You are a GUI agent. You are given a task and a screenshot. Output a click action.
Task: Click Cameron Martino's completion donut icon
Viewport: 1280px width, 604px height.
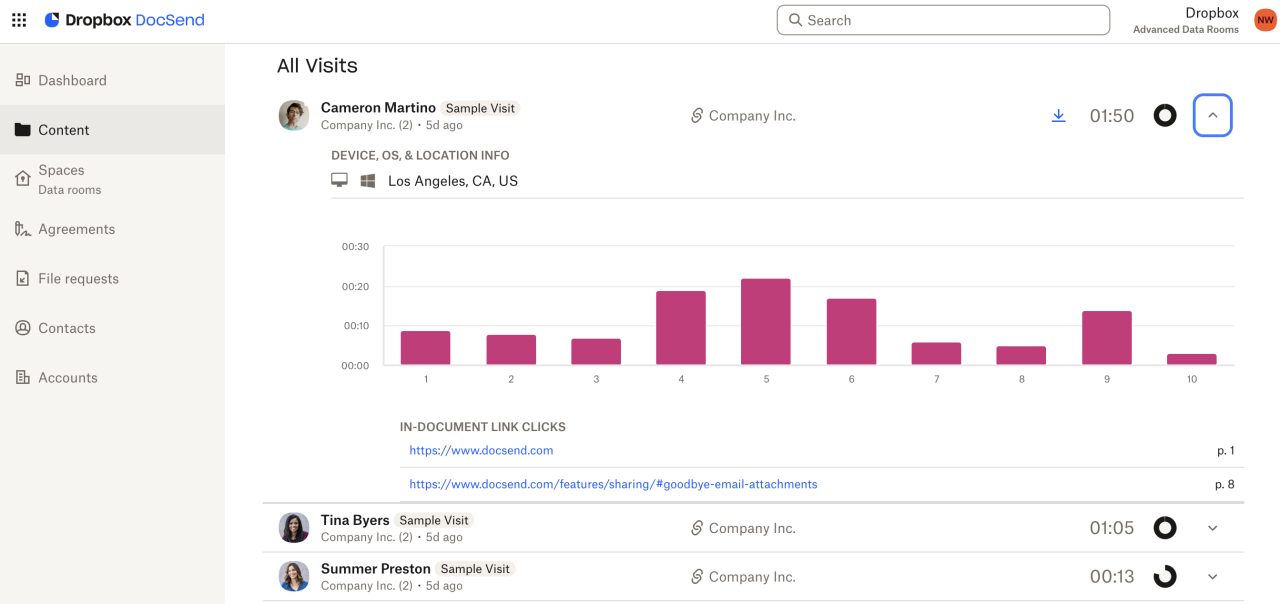tap(1165, 116)
